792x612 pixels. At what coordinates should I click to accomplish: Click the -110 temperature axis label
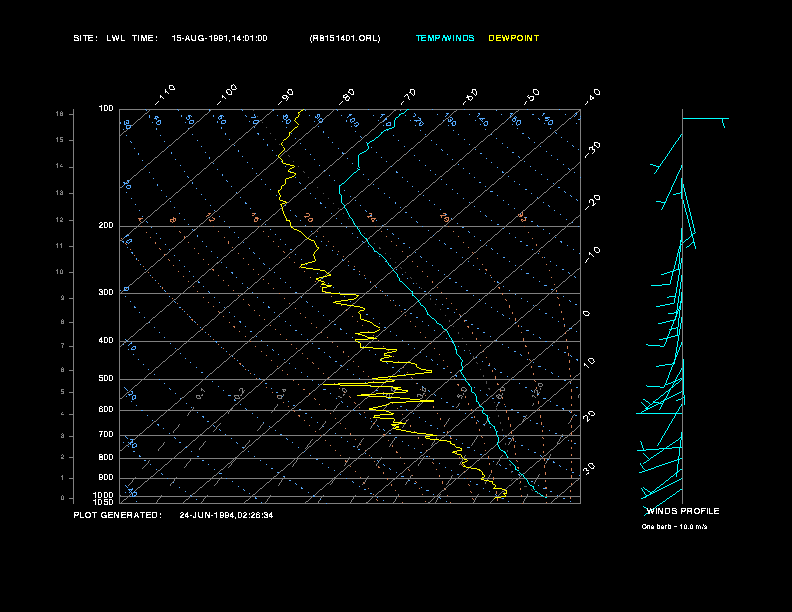(165, 95)
